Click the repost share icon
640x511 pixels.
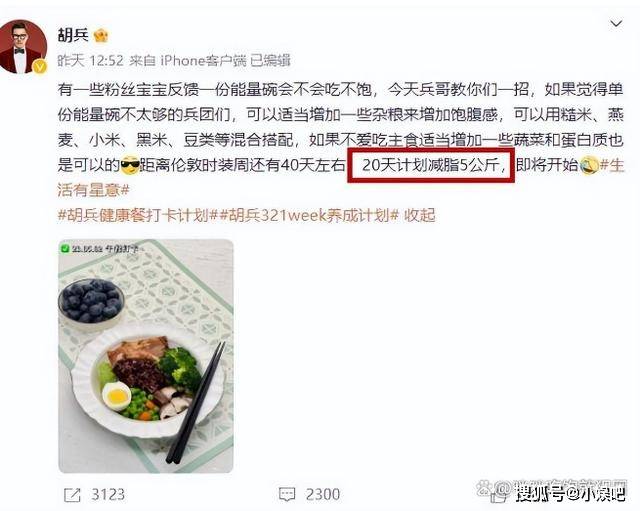[73, 495]
